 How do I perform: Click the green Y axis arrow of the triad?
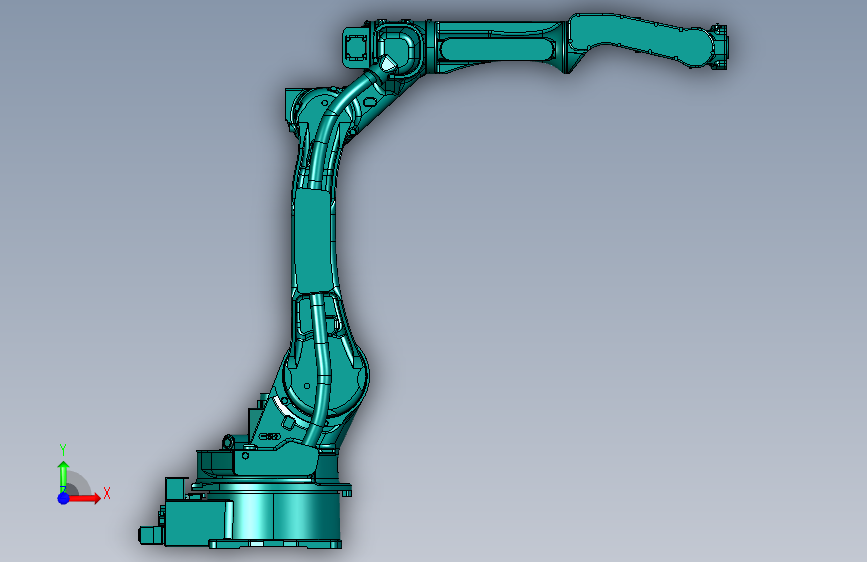(x=63, y=476)
